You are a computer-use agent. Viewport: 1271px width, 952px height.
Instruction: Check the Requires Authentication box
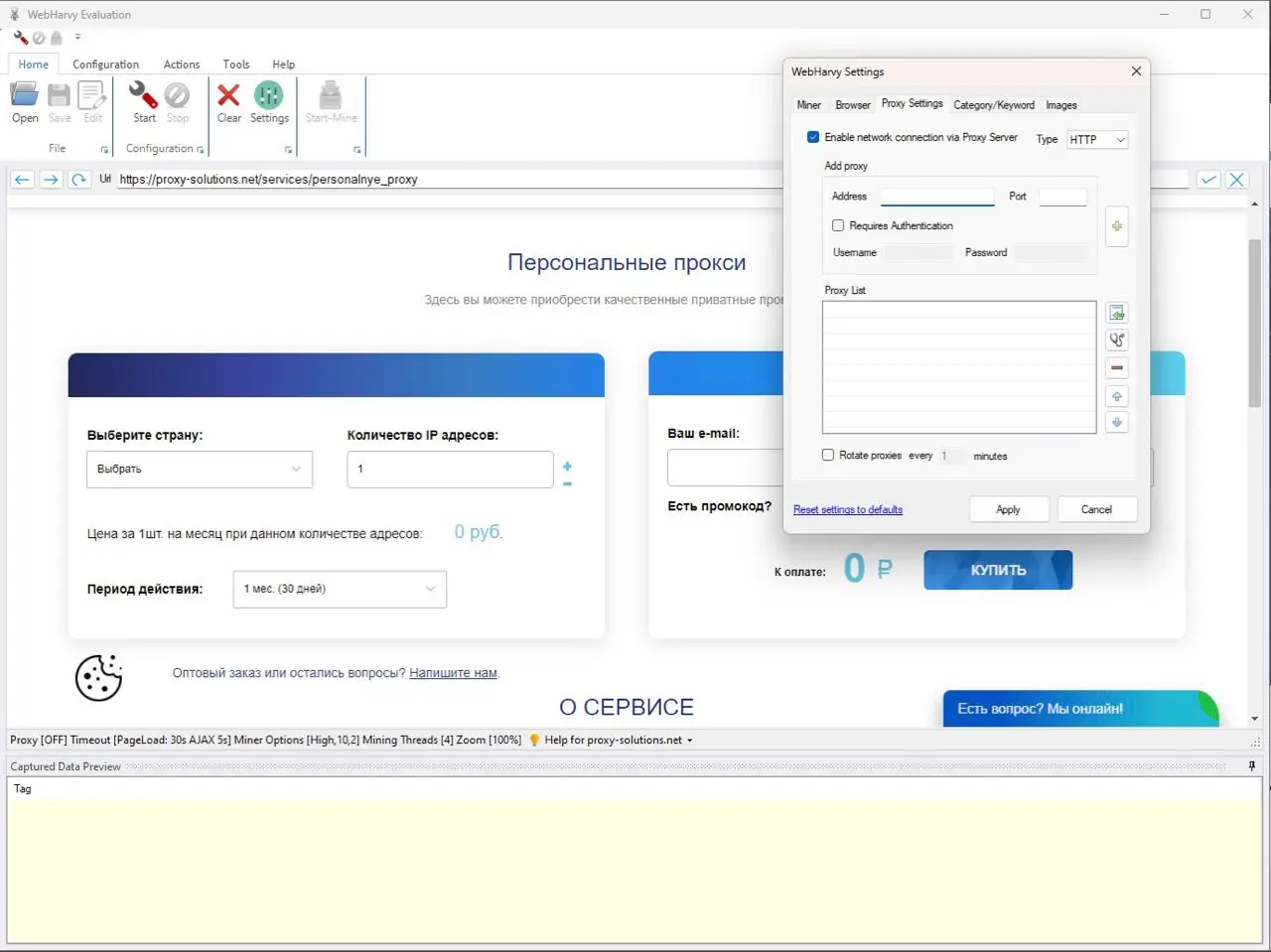[838, 225]
